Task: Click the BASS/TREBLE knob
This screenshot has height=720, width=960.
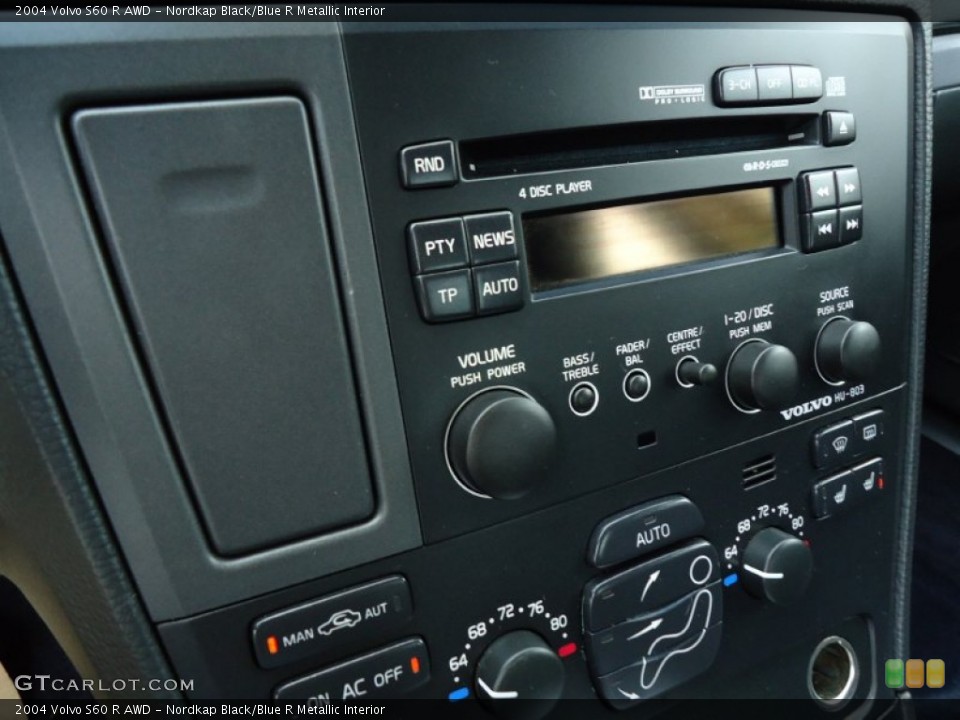Action: [583, 399]
